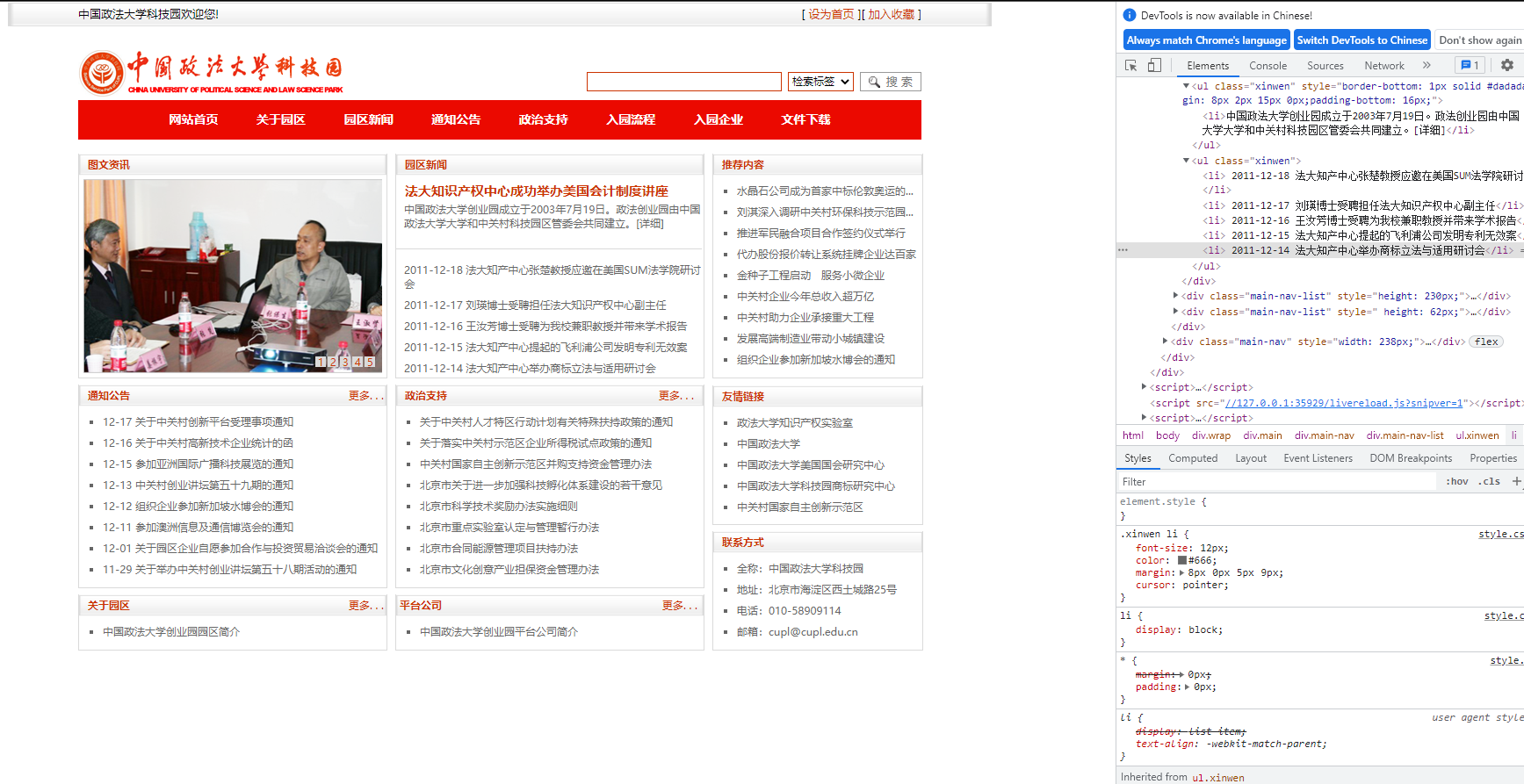Image resolution: width=1524 pixels, height=784 pixels.
Task: Open the issues counter badge
Action: pos(1469,65)
